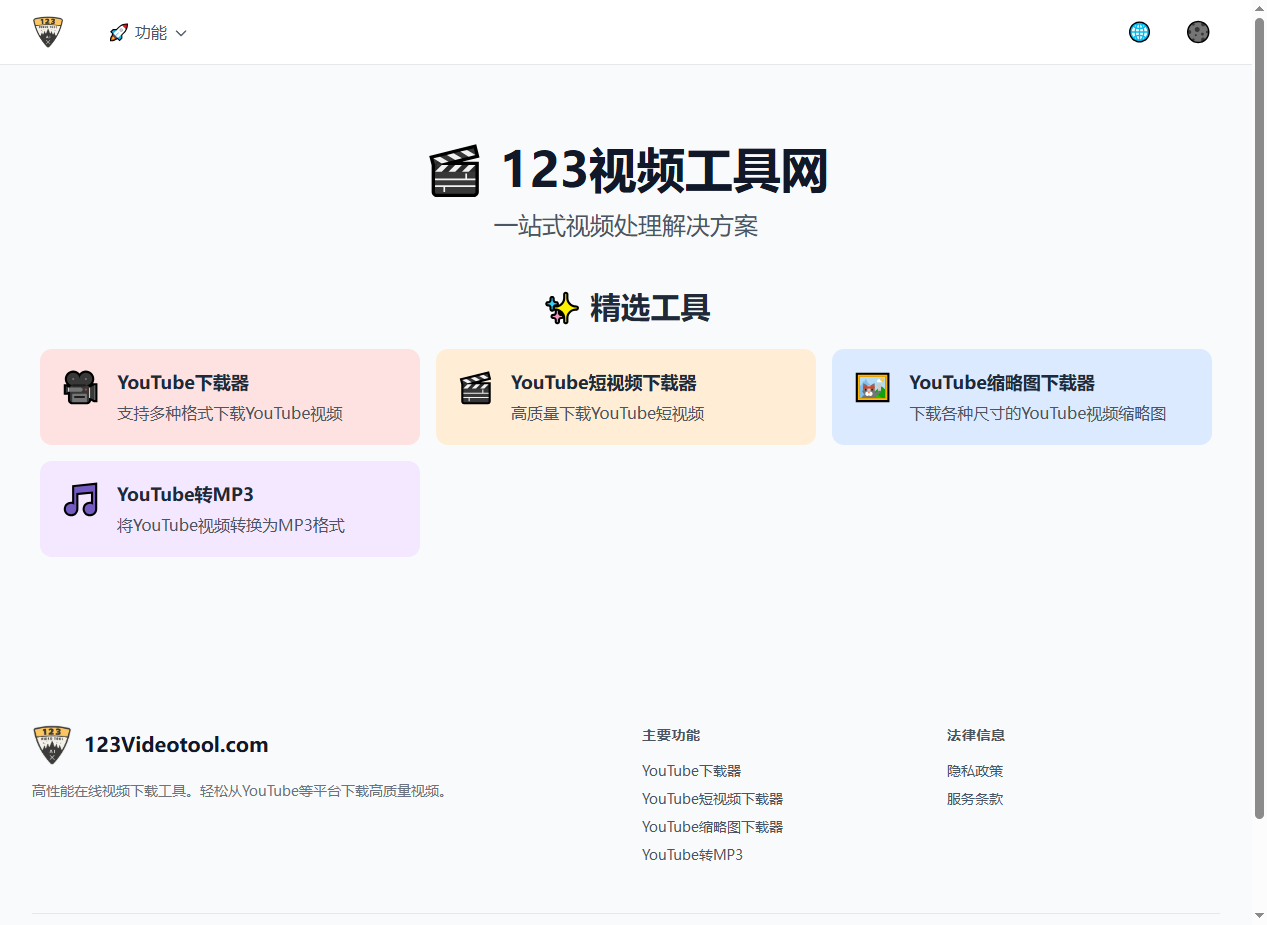Viewport: 1267px width, 925px height.
Task: Click the movie camera icon on YouTube下载器 card
Action: [x=79, y=386]
